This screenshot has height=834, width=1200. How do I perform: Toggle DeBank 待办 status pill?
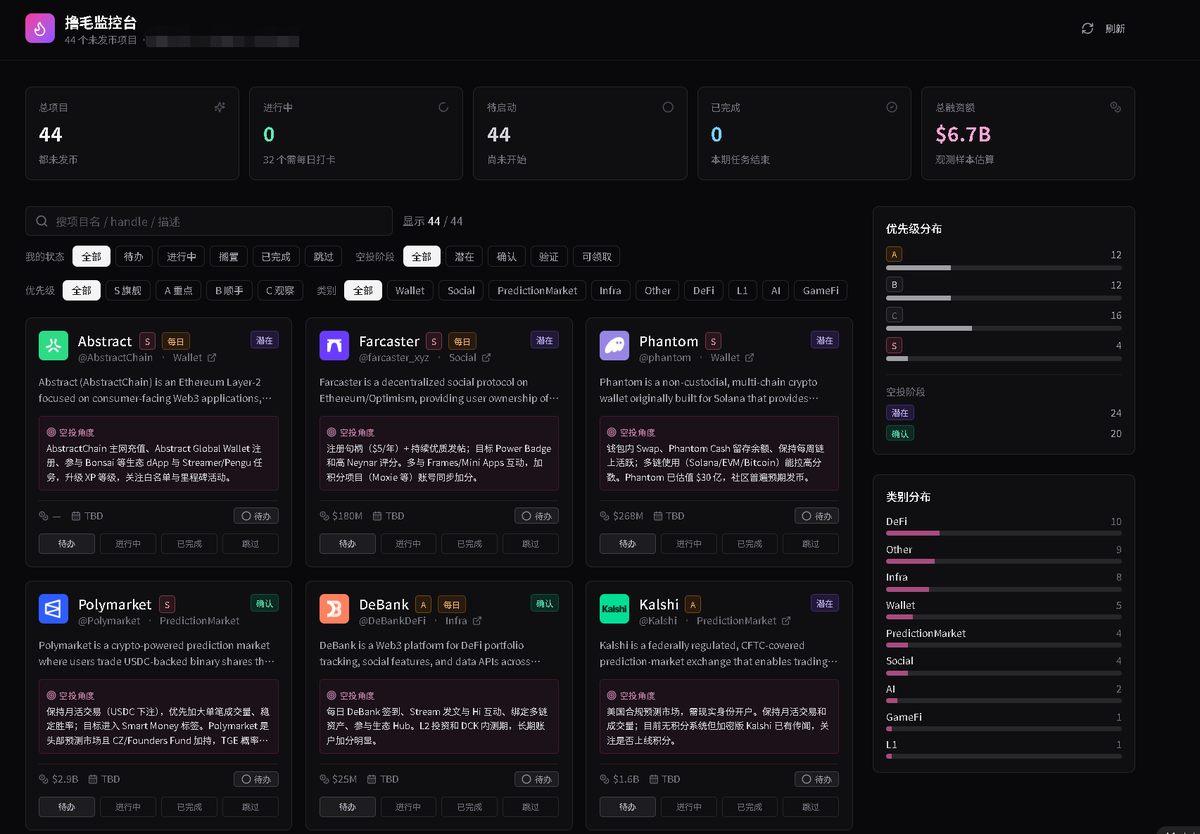[537, 779]
